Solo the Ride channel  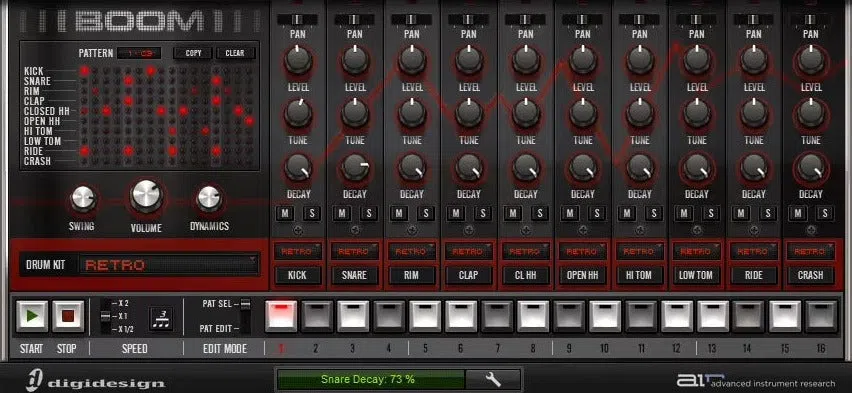coord(767,214)
